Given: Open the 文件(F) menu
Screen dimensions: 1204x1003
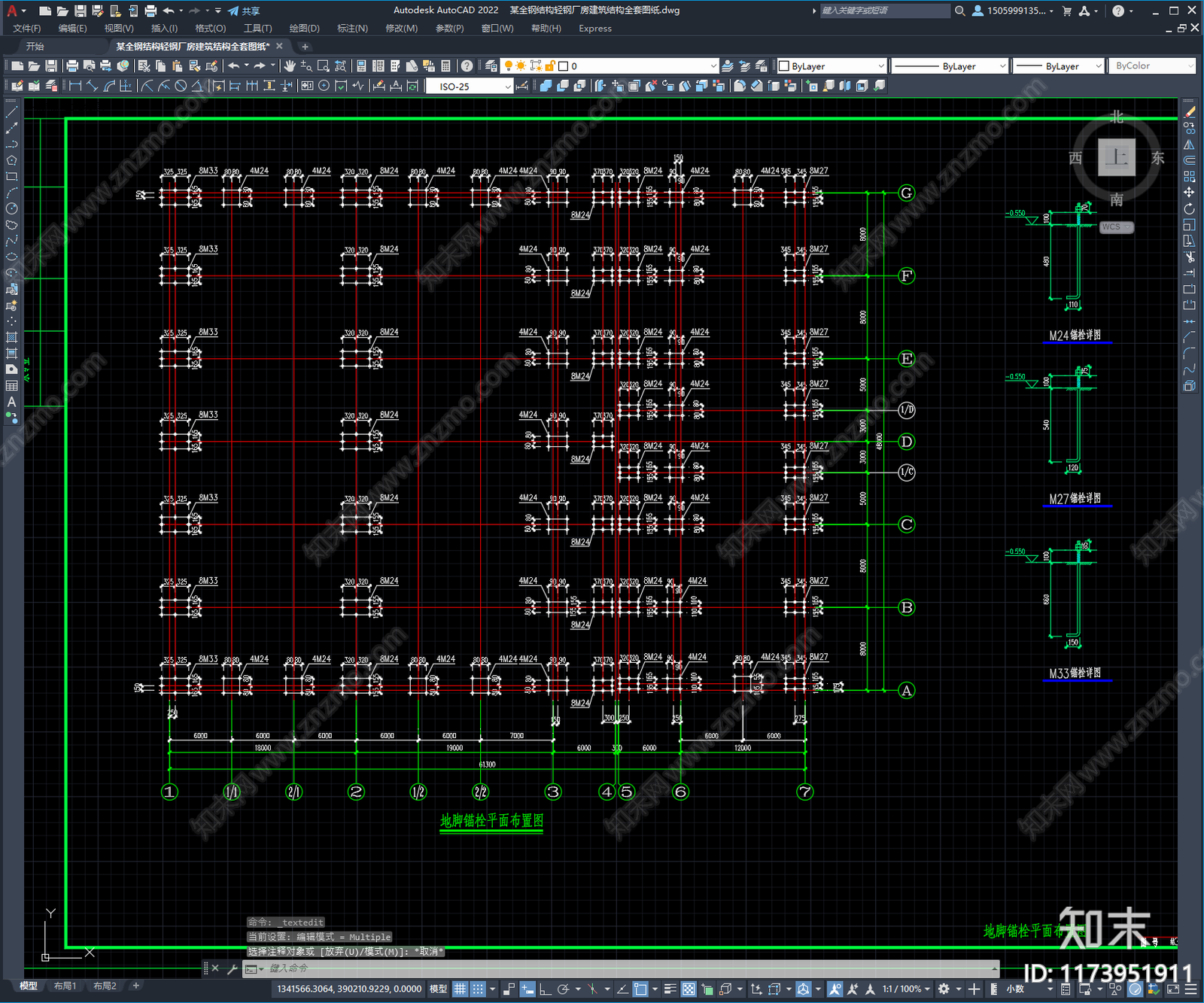Looking at the screenshot, I should click(x=27, y=29).
